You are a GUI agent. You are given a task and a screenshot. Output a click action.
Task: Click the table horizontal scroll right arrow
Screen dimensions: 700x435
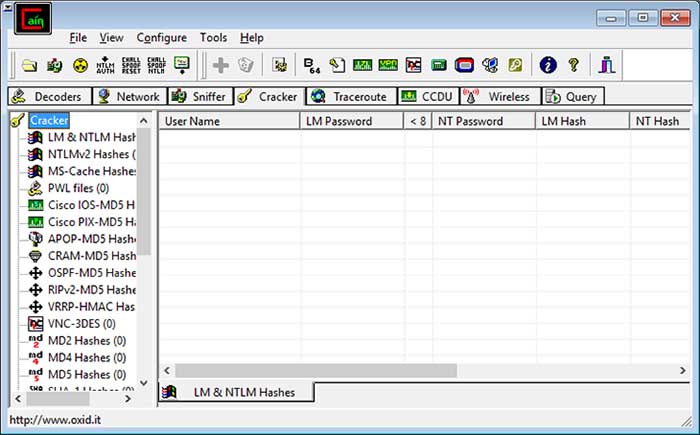coord(682,370)
